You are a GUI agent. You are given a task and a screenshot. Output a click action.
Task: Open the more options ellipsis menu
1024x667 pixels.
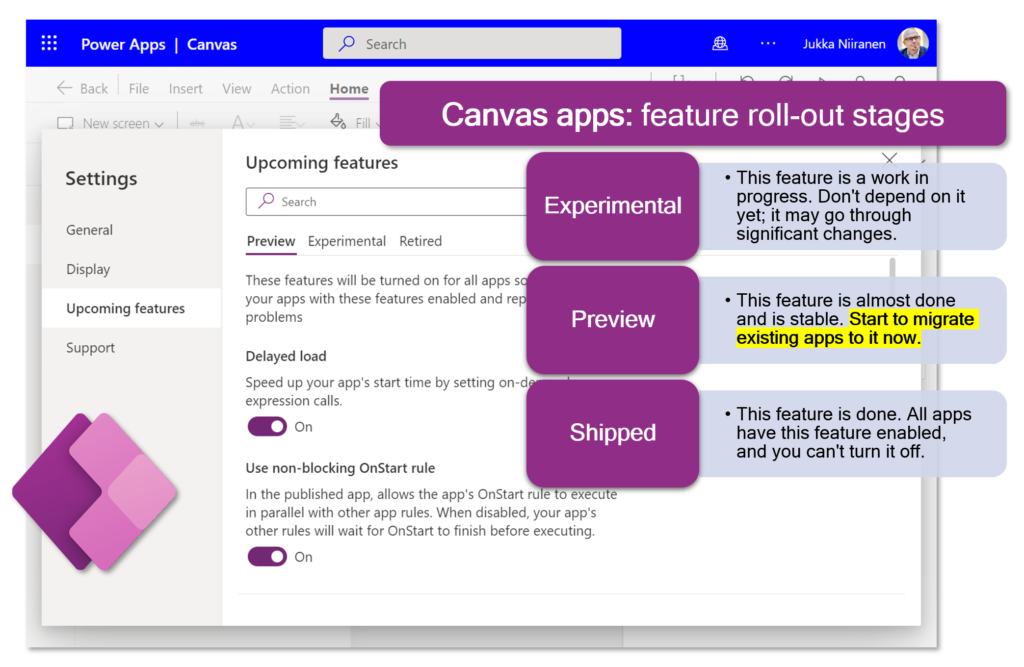(x=768, y=44)
